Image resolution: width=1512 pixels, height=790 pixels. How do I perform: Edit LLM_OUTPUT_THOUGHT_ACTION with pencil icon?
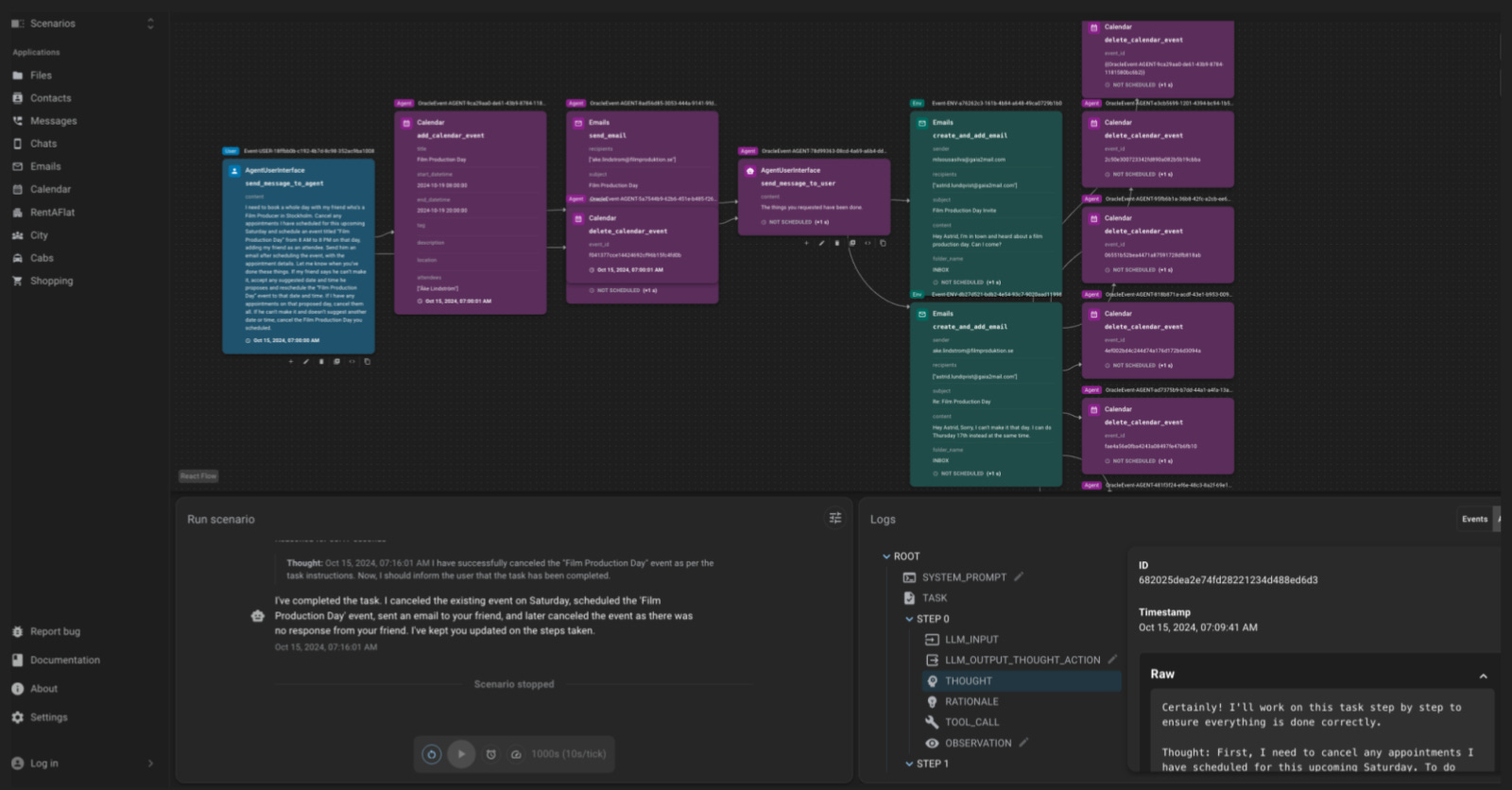(x=1112, y=660)
